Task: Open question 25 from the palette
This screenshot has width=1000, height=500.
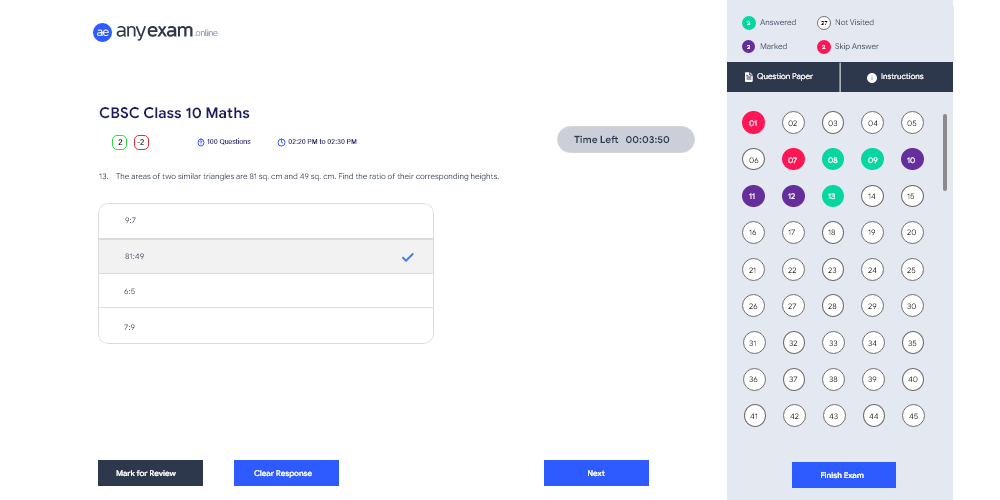Action: (911, 269)
